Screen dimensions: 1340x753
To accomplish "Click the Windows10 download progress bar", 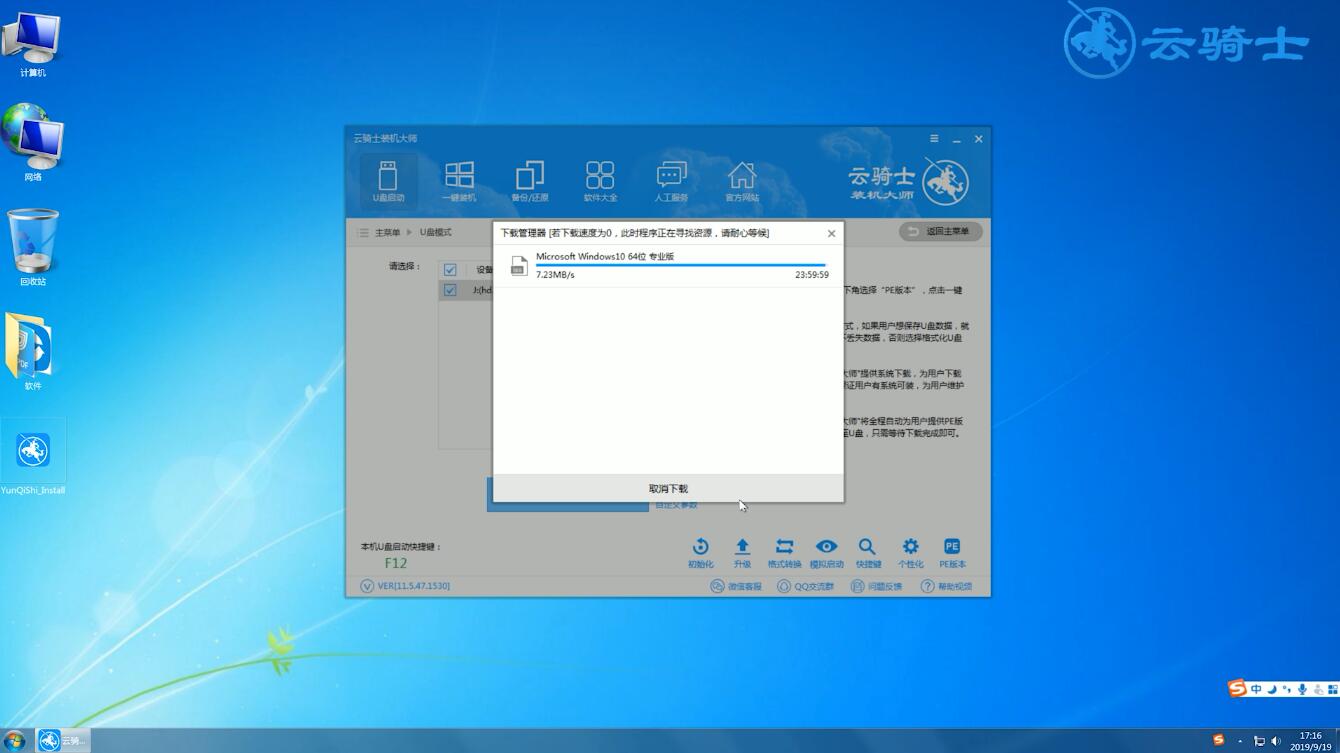I will 681,266.
